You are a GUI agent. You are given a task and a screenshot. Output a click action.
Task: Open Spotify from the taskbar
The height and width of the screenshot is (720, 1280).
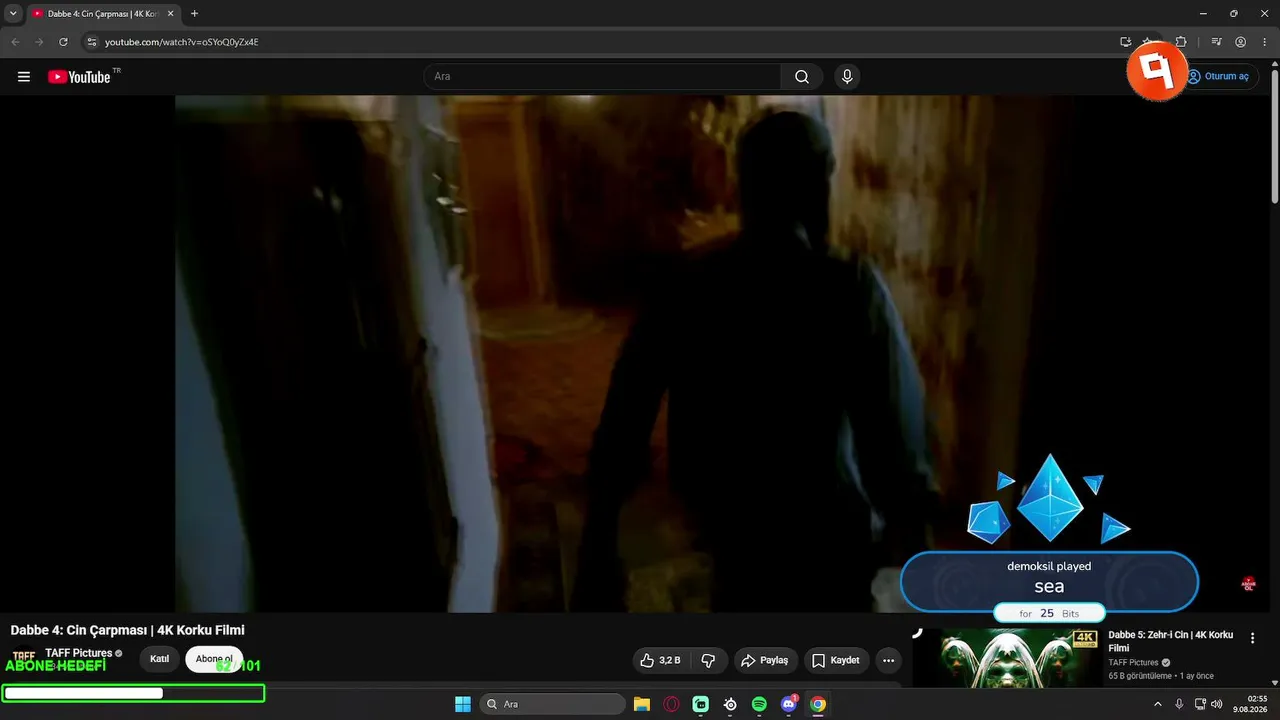(x=759, y=704)
